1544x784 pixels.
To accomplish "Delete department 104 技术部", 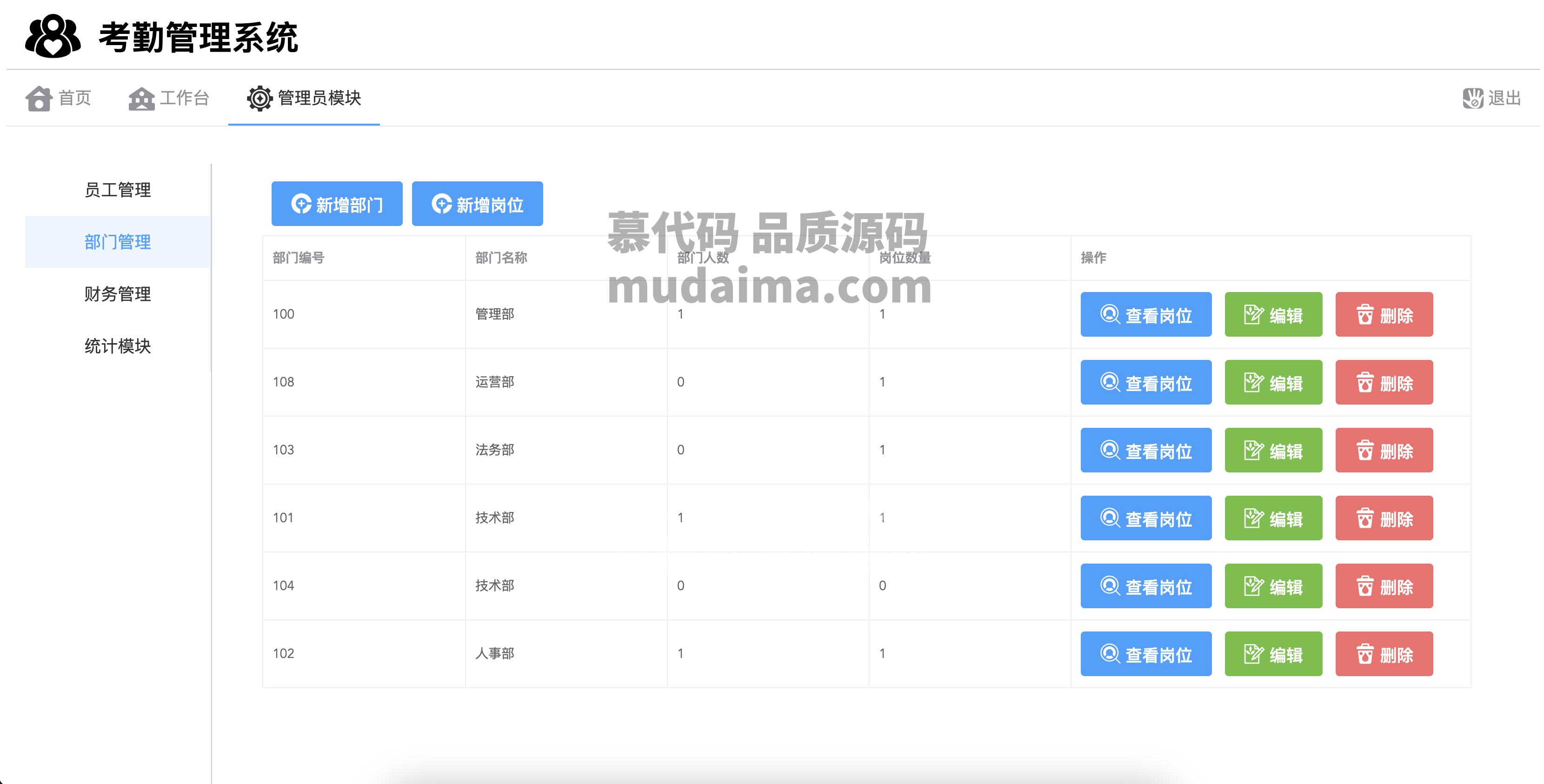I will pyautogui.click(x=1384, y=585).
